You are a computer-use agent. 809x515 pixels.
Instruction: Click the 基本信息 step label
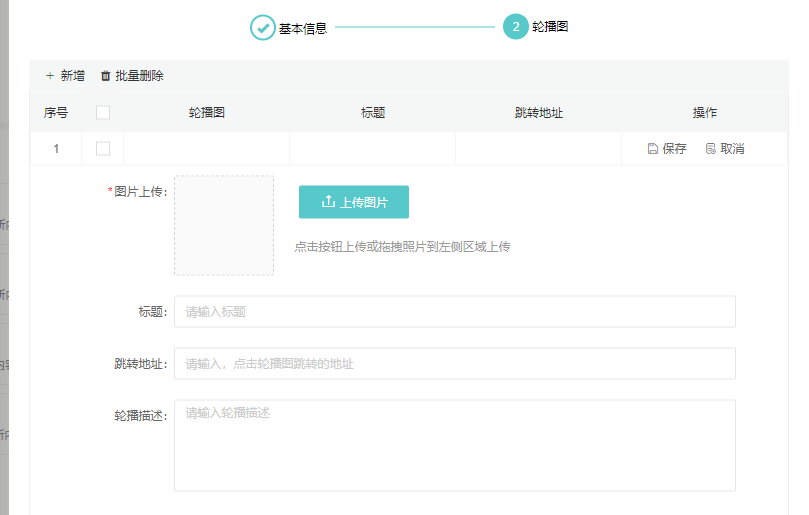coord(303,28)
